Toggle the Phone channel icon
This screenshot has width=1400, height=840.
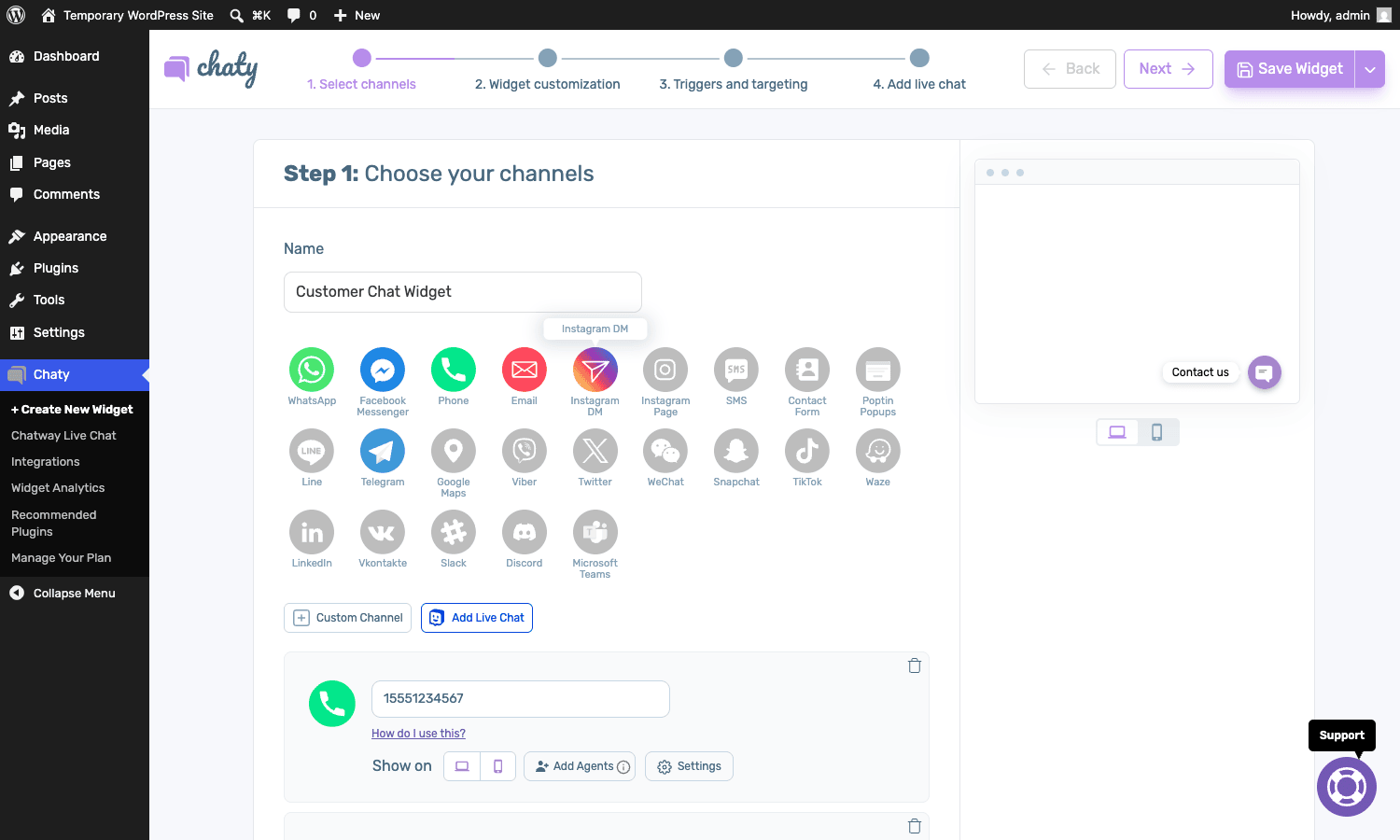click(454, 371)
